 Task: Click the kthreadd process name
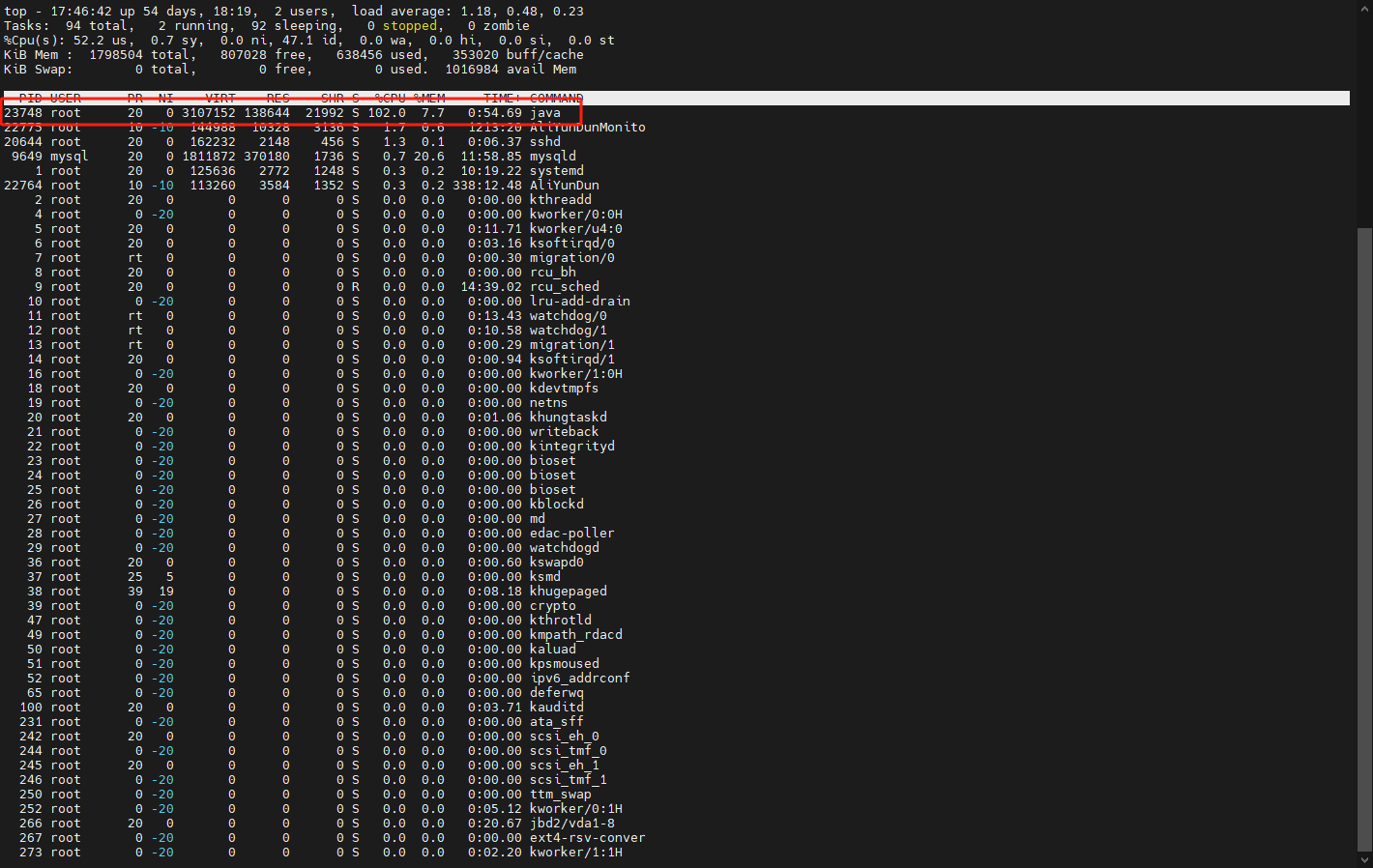pyautogui.click(x=561, y=200)
